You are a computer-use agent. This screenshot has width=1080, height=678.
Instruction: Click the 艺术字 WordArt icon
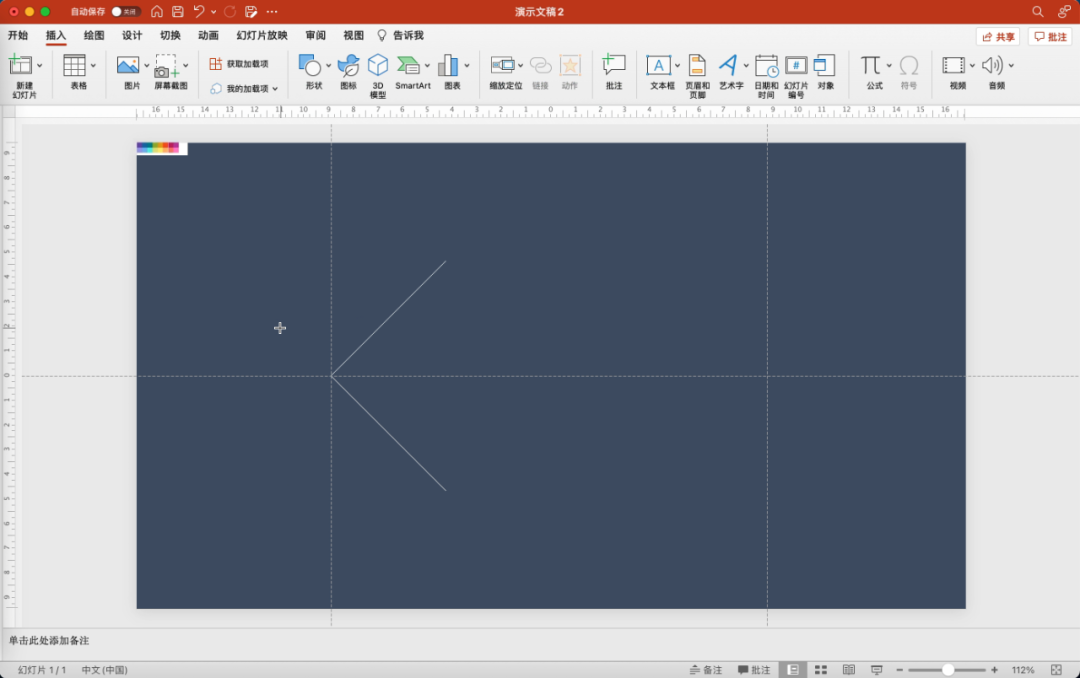tap(728, 65)
